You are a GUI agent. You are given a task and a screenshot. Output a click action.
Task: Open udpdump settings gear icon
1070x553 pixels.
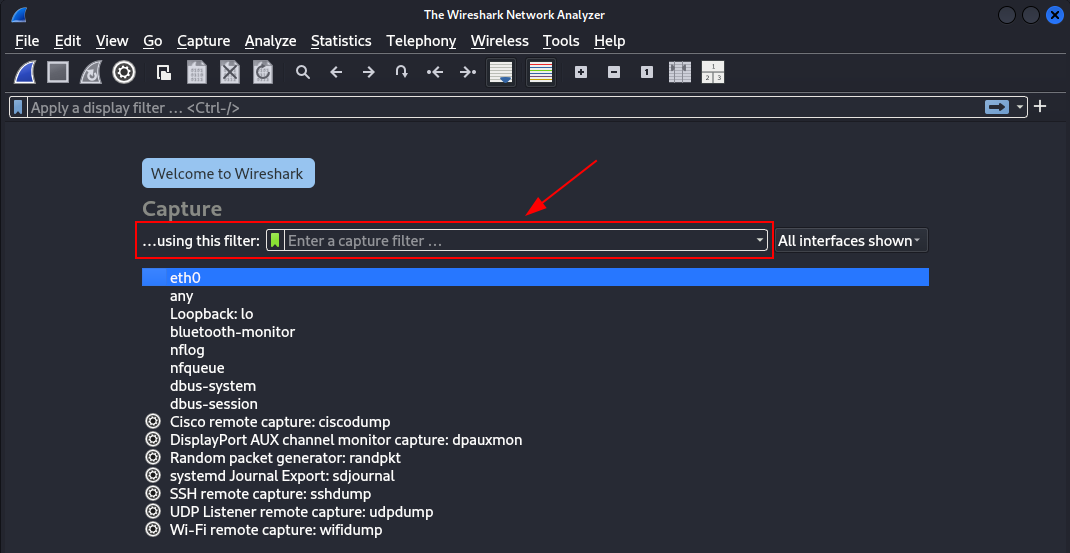(x=153, y=511)
